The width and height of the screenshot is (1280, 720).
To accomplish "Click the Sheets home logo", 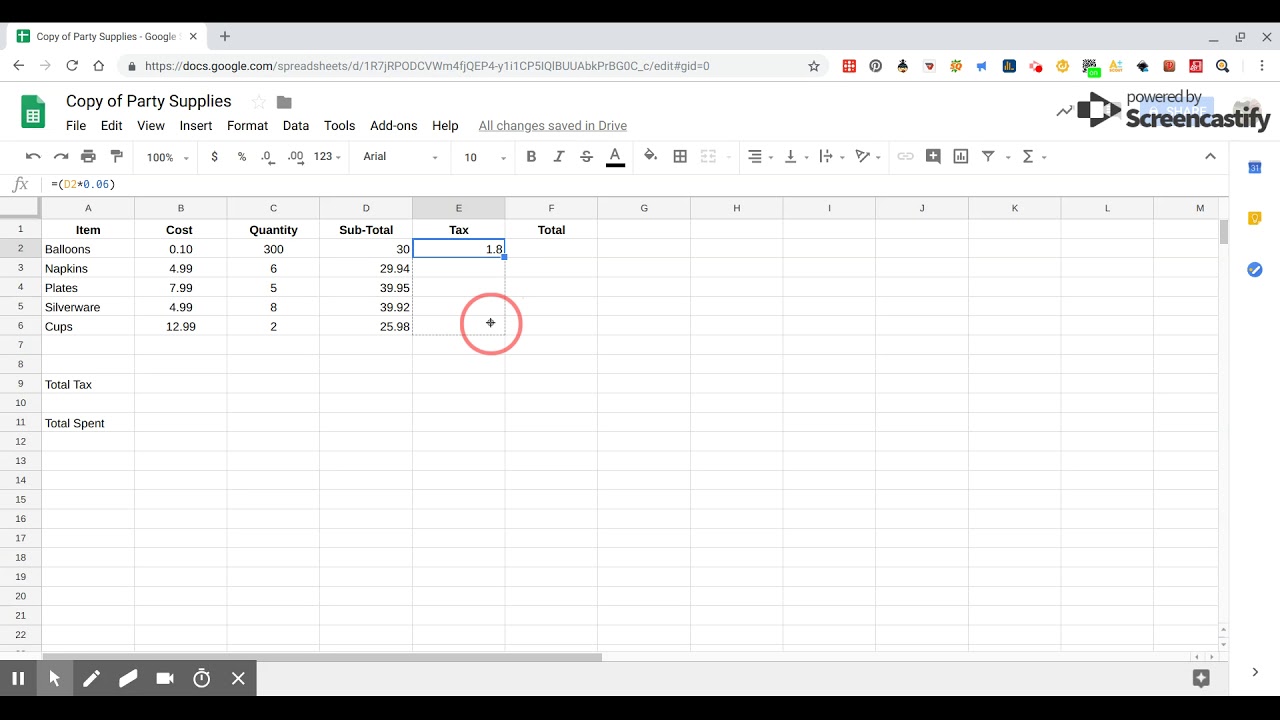I will pos(33,112).
